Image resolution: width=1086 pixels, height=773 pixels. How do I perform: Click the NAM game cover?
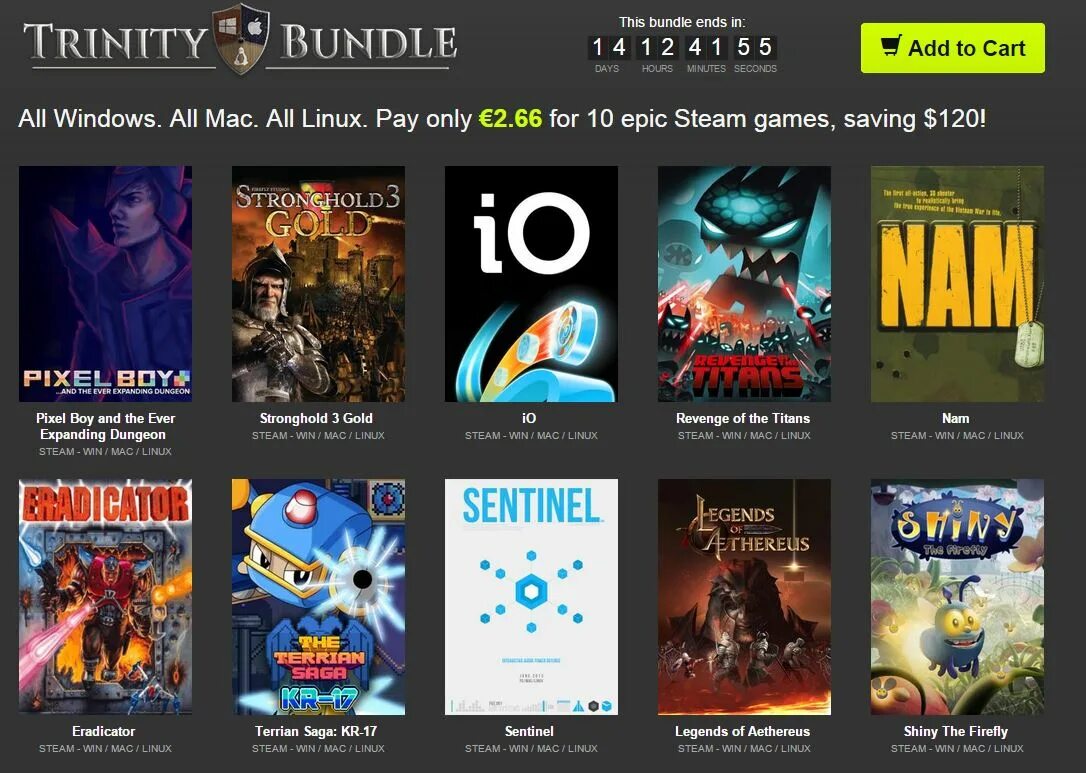tap(957, 283)
